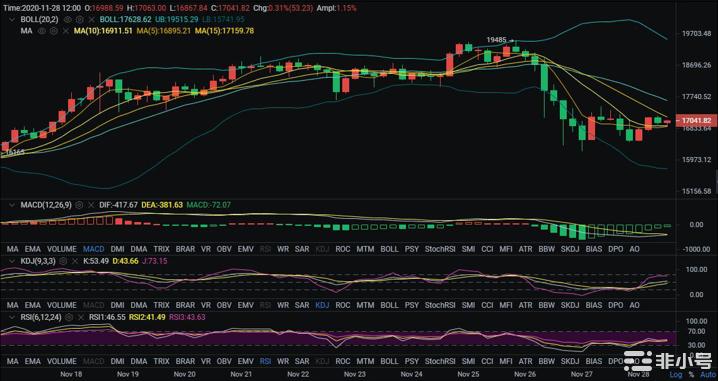The width and height of the screenshot is (718, 381).
Task: Remove the MA indicator with its X
Action: click(65, 31)
